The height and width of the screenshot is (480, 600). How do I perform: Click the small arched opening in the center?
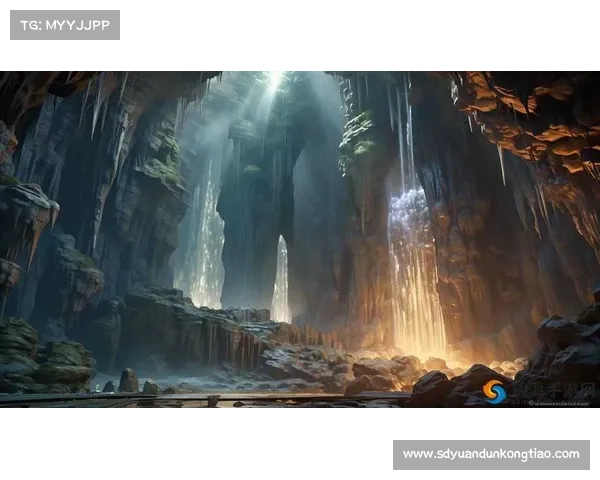[x=281, y=280]
